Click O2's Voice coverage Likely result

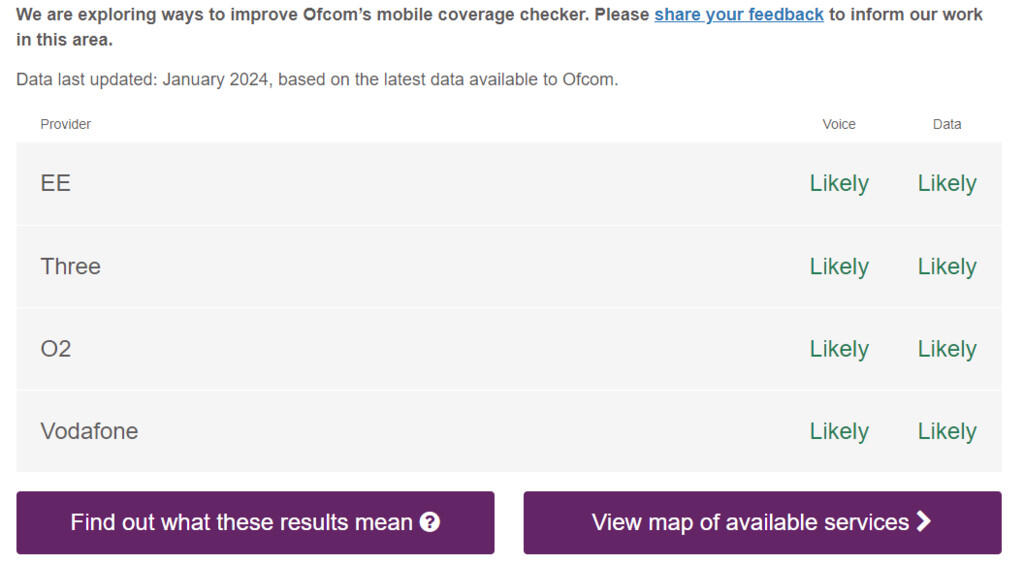(x=839, y=349)
